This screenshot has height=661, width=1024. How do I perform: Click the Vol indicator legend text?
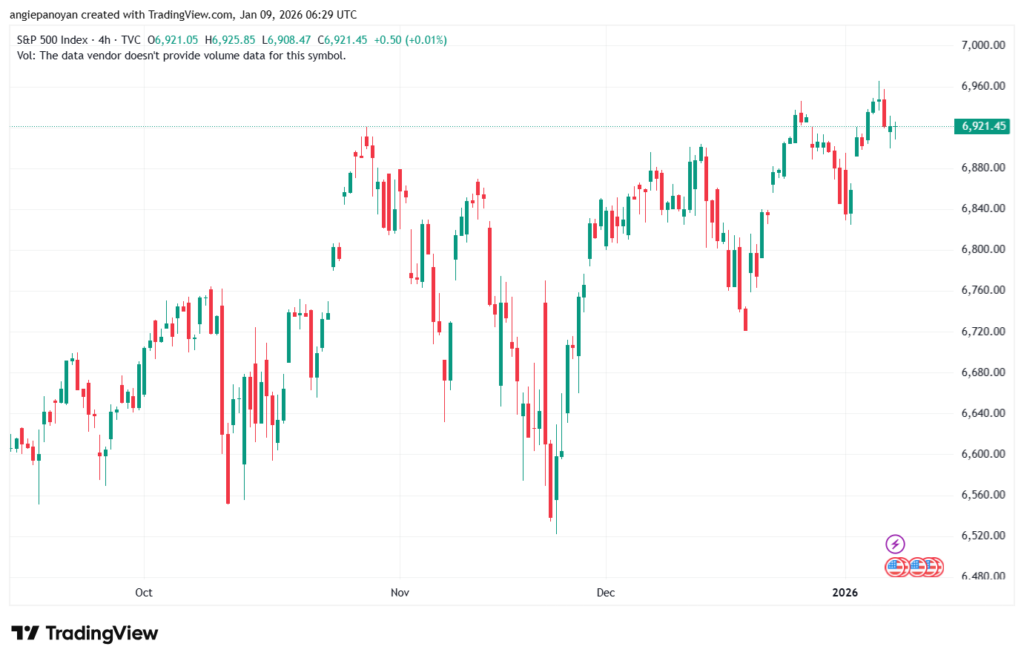pyautogui.click(x=182, y=56)
